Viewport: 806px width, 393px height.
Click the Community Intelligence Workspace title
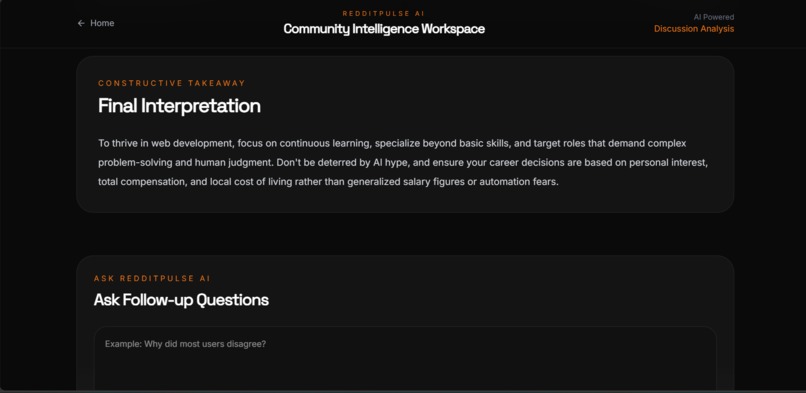[384, 29]
